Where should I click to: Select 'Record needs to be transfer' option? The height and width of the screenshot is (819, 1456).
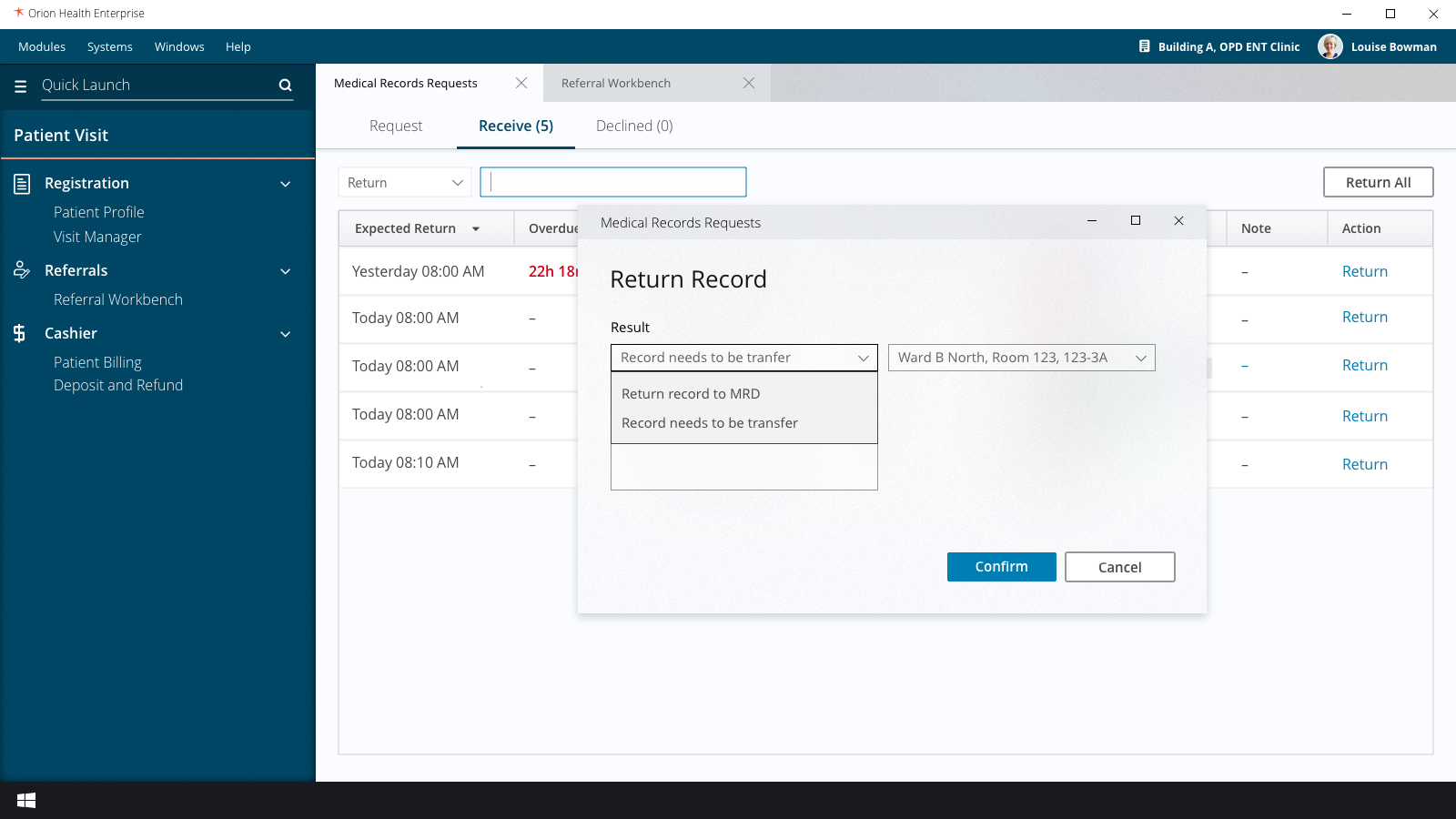point(744,423)
